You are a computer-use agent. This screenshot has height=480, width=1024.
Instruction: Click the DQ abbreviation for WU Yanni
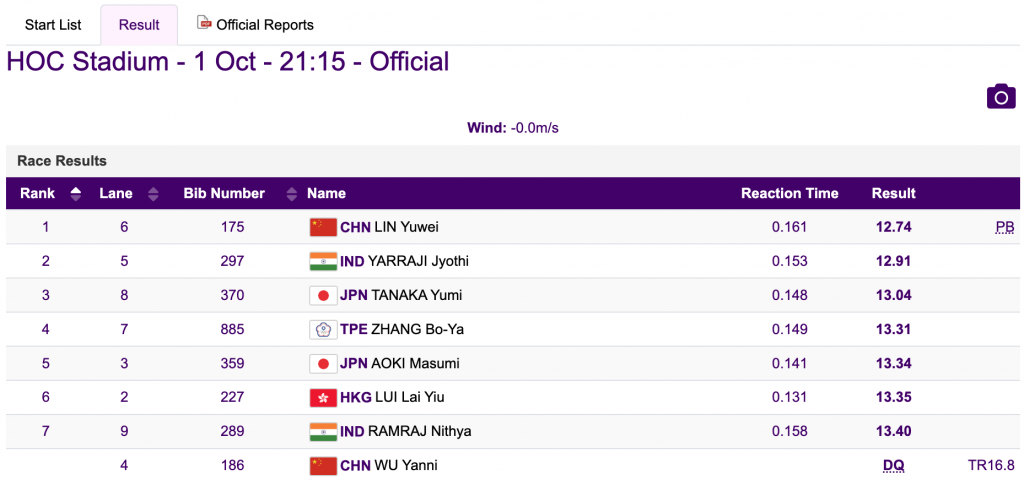point(893,465)
